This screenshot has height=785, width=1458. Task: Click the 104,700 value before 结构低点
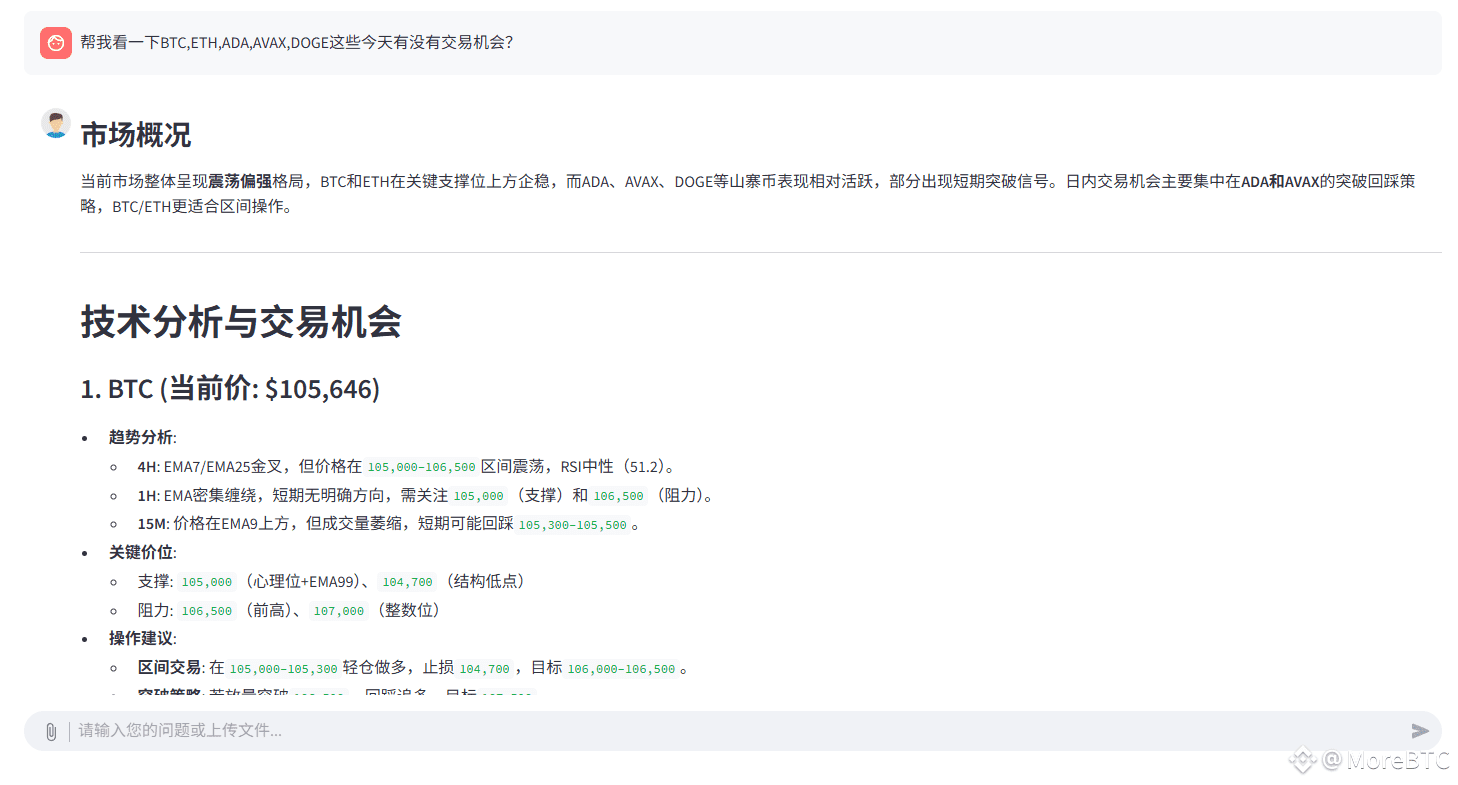(407, 582)
